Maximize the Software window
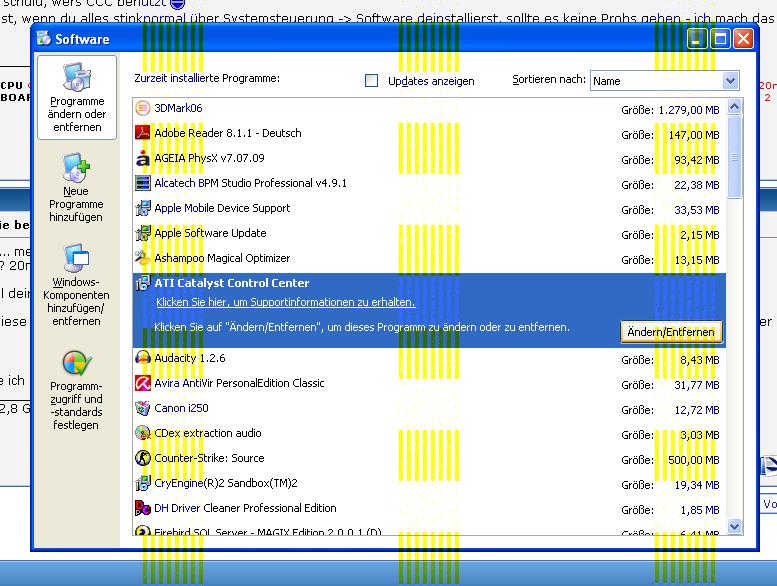Image resolution: width=777 pixels, height=586 pixels. (721, 39)
